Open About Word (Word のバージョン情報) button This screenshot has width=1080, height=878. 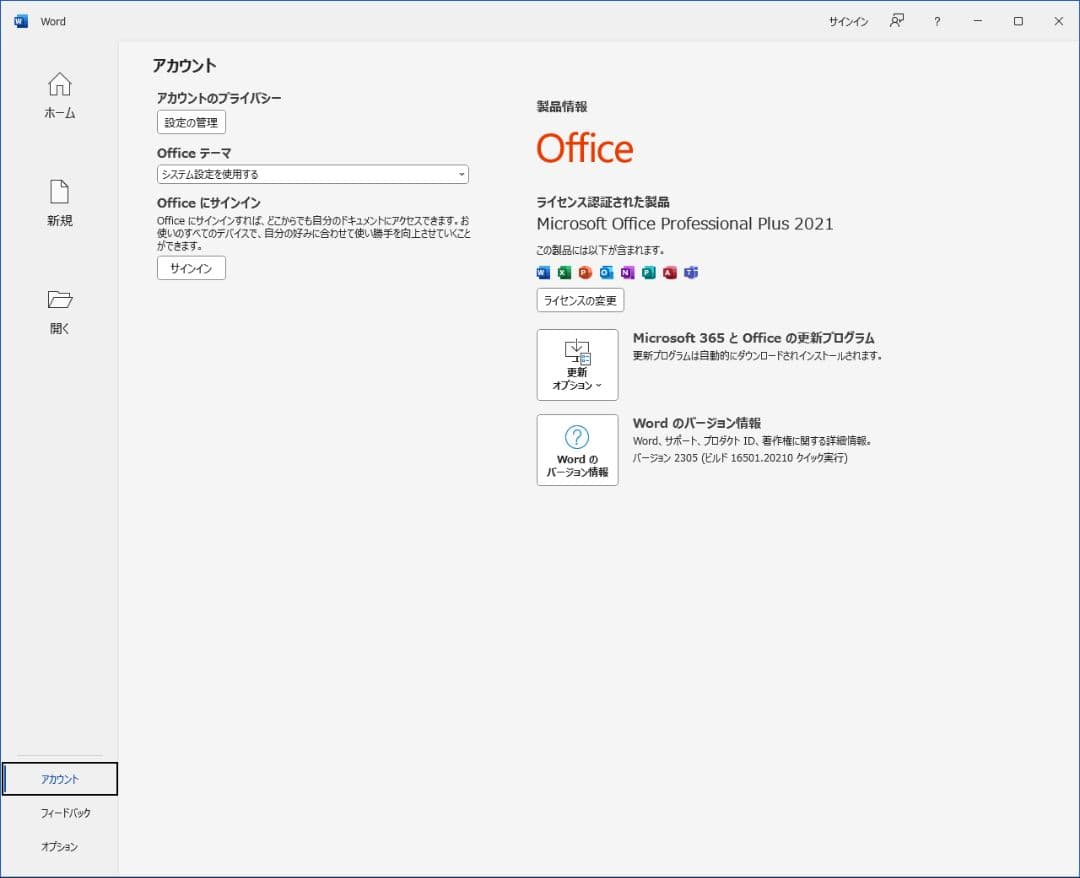point(577,450)
